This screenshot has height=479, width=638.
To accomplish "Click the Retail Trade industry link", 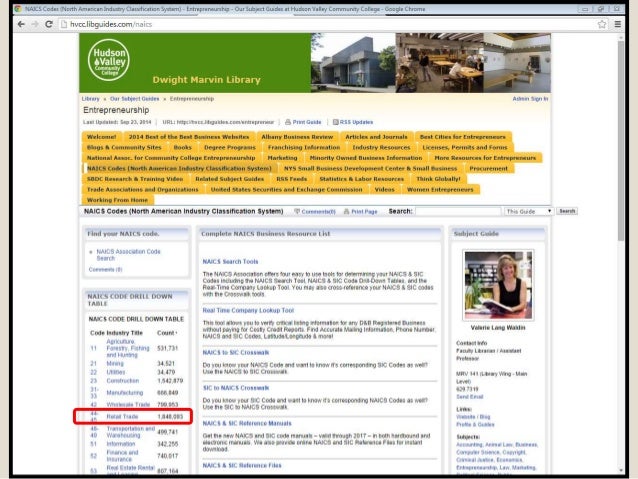I will click(x=122, y=417).
